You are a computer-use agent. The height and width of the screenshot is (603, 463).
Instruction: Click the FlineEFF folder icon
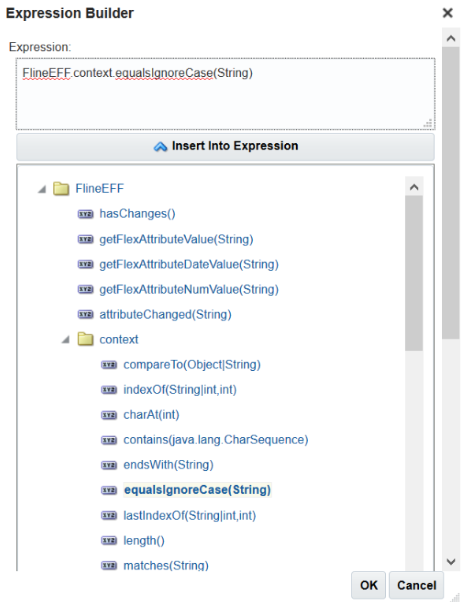click(x=61, y=188)
